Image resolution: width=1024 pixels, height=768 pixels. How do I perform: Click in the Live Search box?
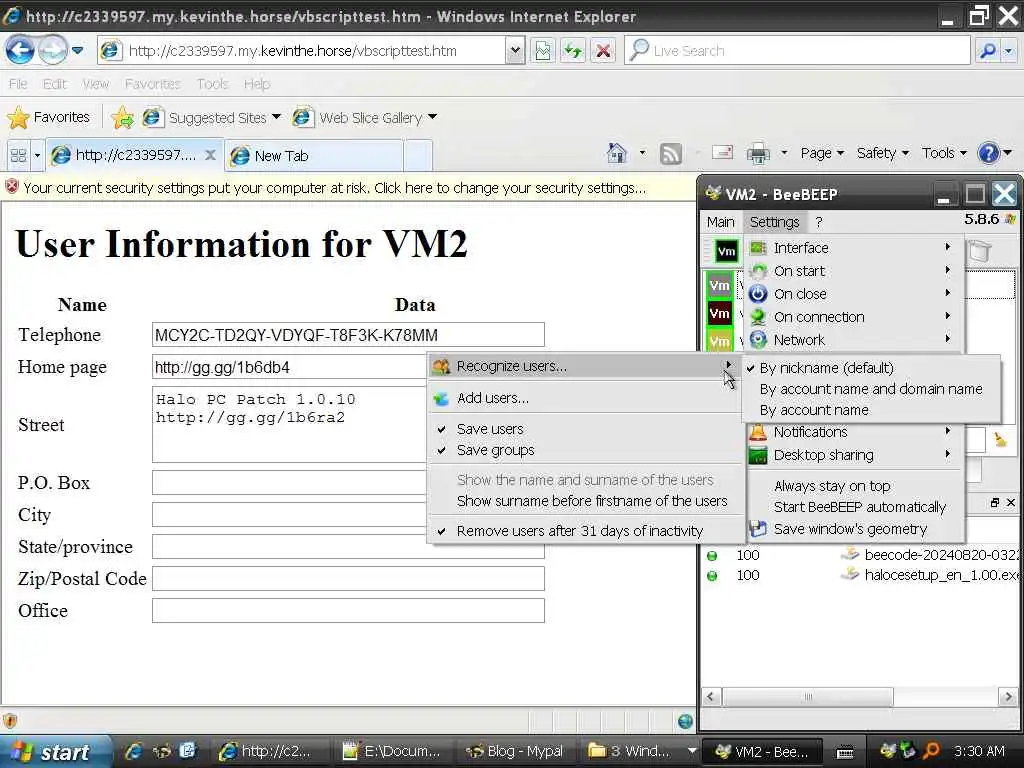(797, 50)
